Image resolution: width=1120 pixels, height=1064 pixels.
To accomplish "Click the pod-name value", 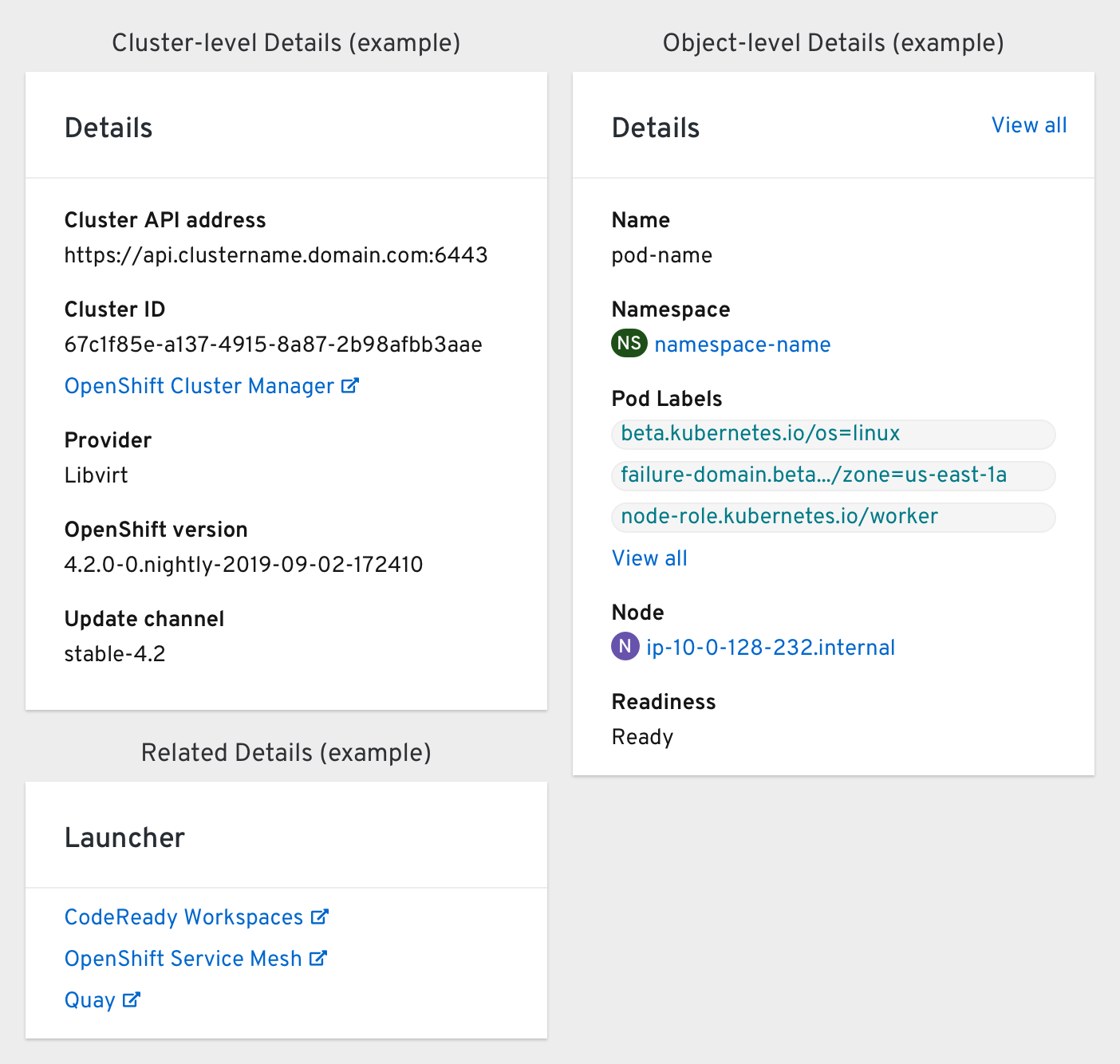I will coord(662,255).
